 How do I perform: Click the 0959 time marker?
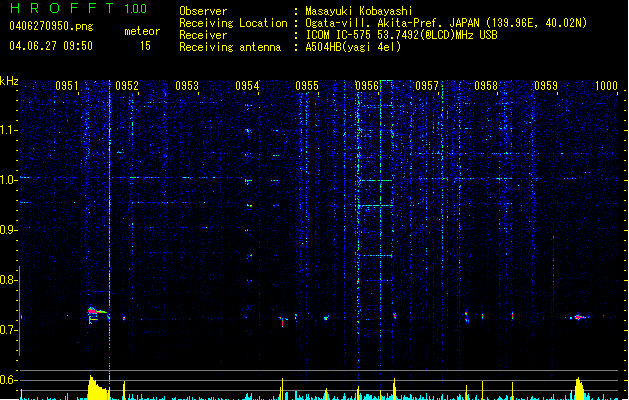point(546,86)
